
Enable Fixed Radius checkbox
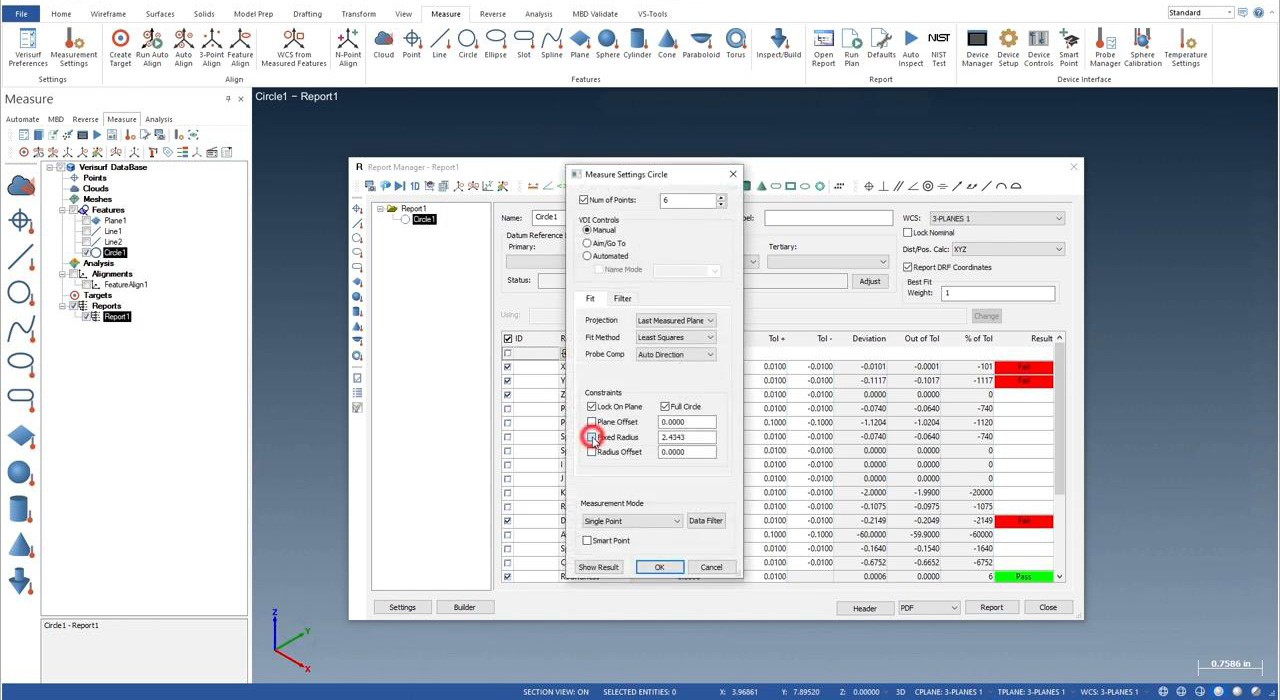pos(591,437)
